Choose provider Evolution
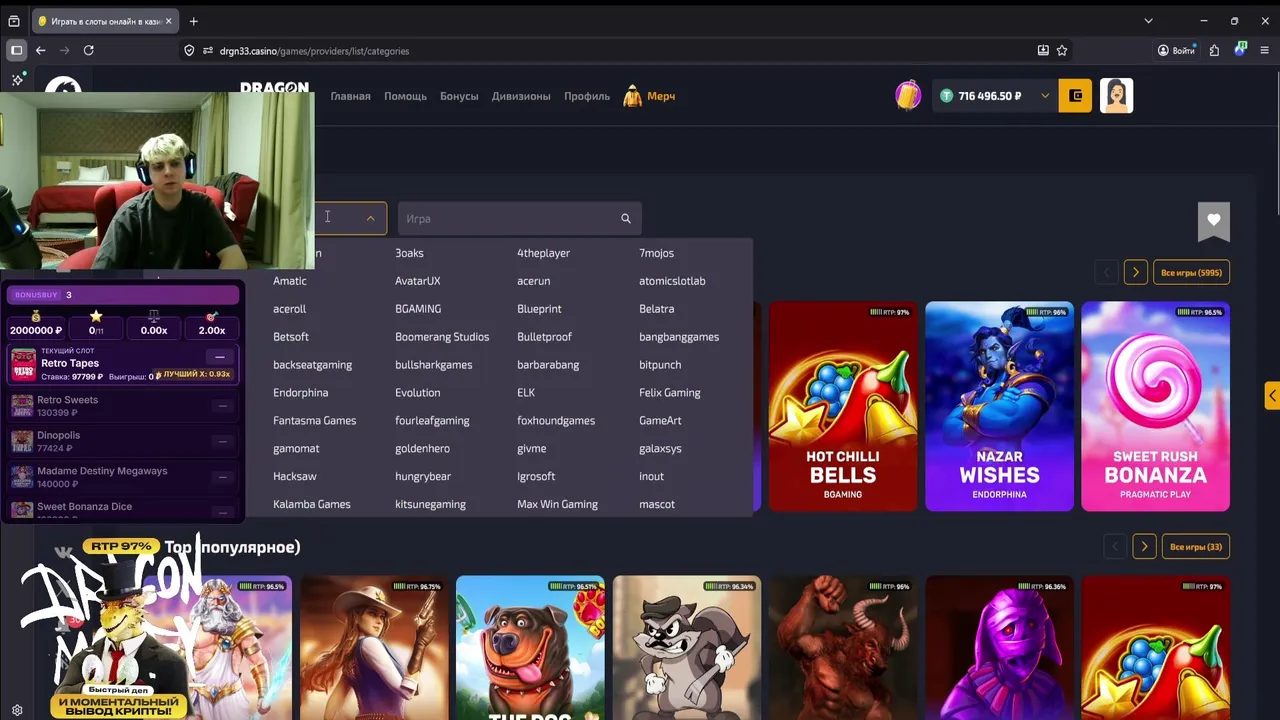1280x720 pixels. 418,393
